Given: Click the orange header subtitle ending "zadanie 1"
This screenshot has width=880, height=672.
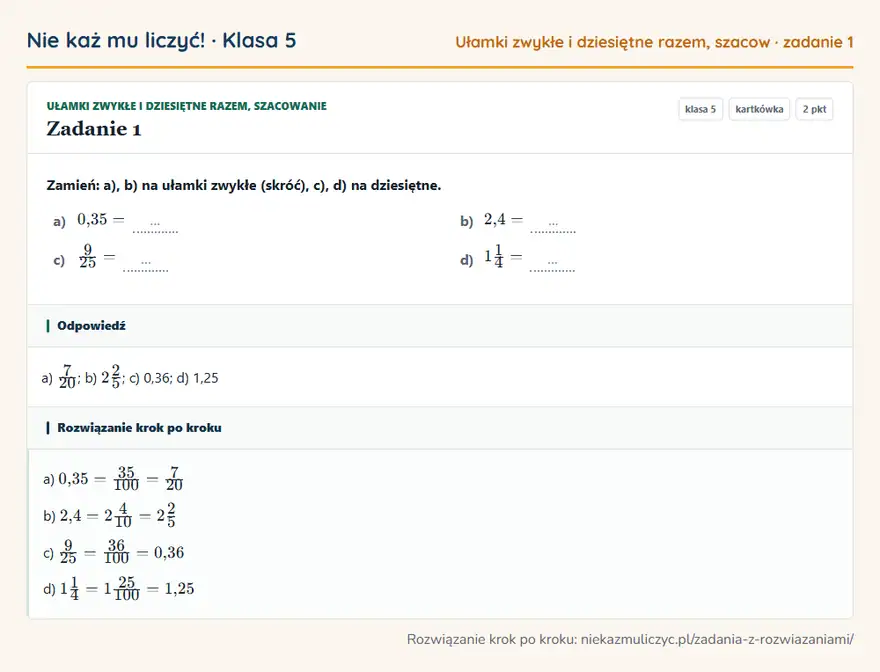Looking at the screenshot, I should [654, 42].
